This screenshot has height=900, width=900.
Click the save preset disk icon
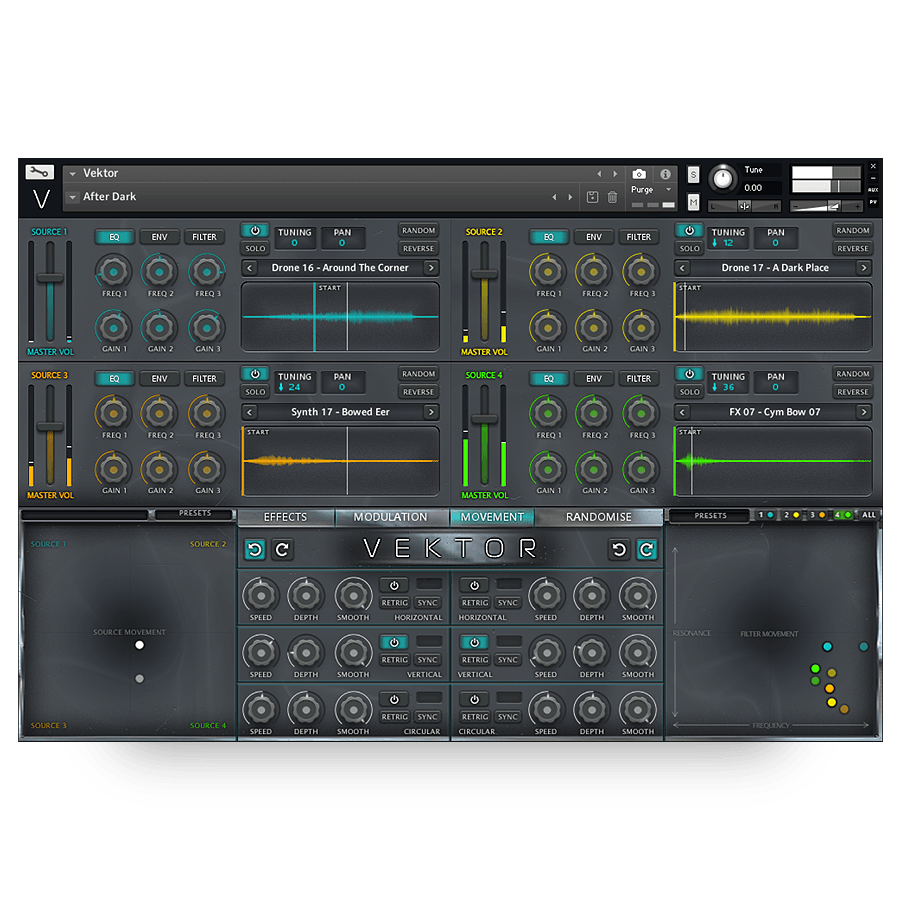tap(592, 197)
